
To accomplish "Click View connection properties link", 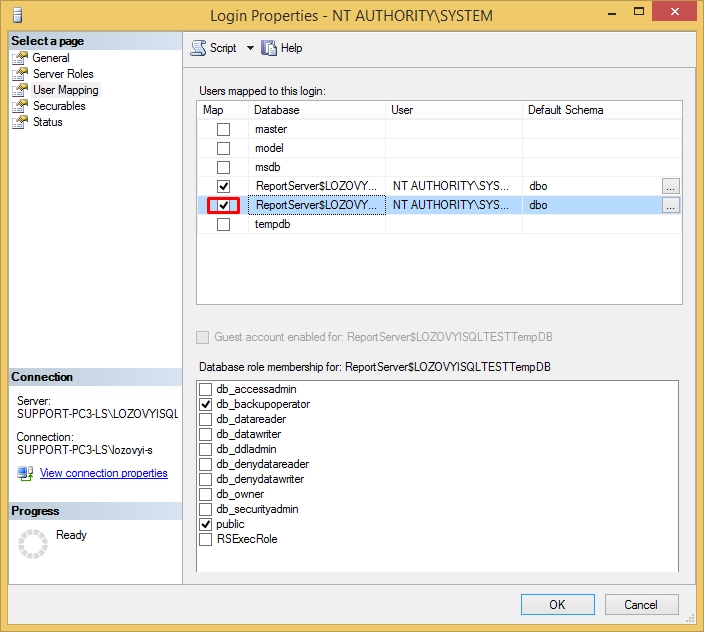I will [104, 473].
